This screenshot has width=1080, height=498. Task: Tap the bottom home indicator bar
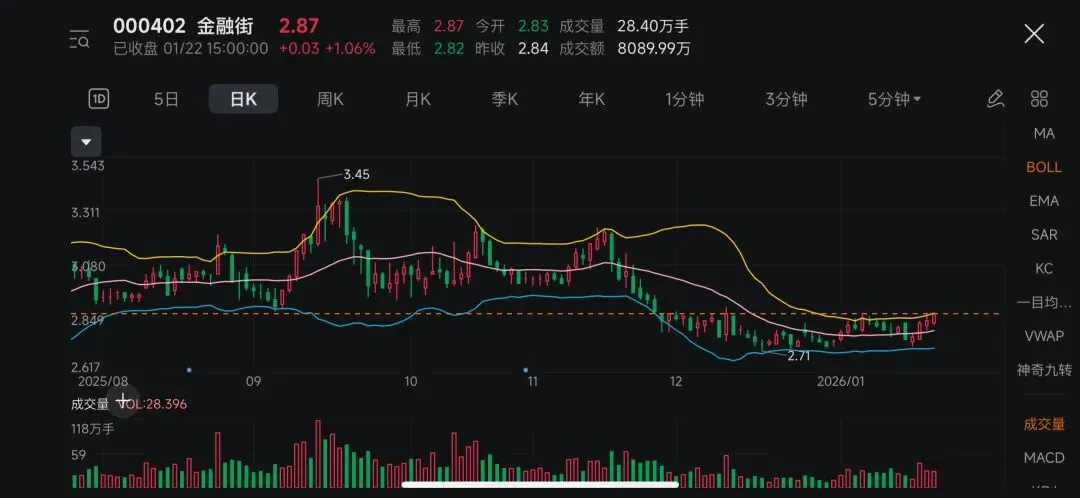click(x=539, y=484)
